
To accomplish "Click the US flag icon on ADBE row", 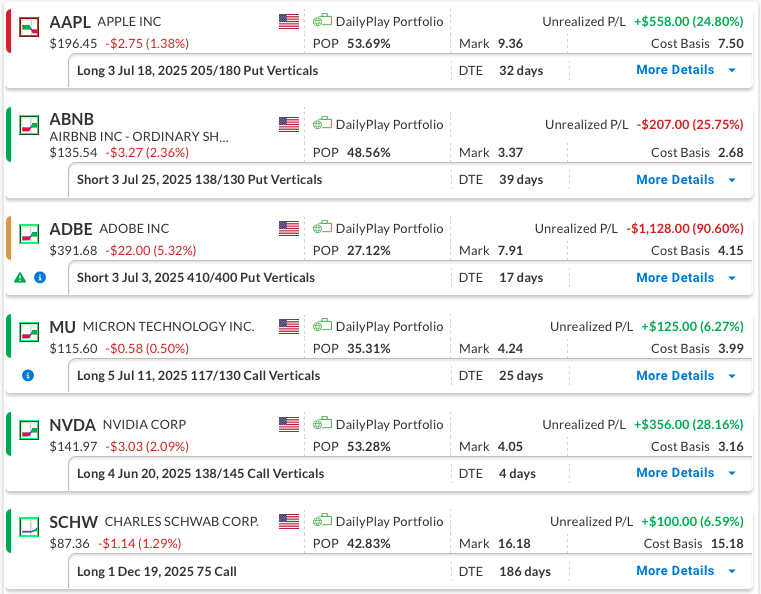I will (289, 229).
